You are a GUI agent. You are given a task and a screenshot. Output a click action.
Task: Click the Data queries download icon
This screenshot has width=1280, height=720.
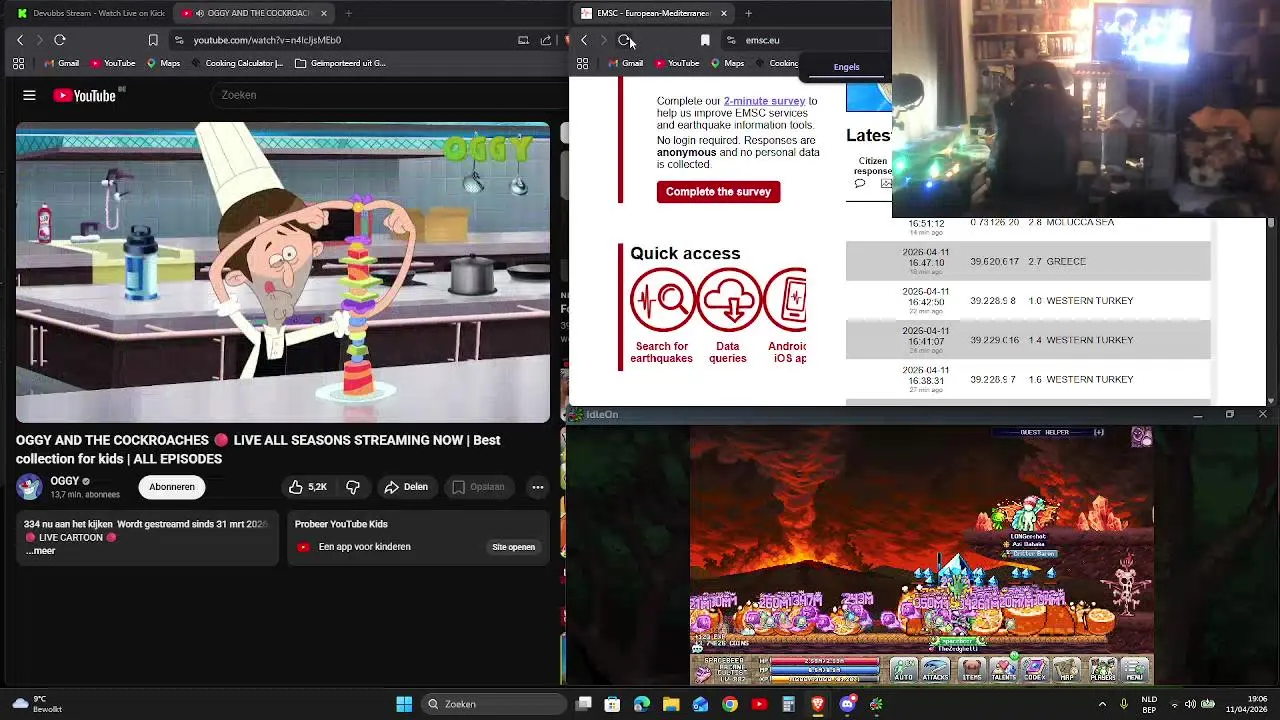tap(729, 300)
